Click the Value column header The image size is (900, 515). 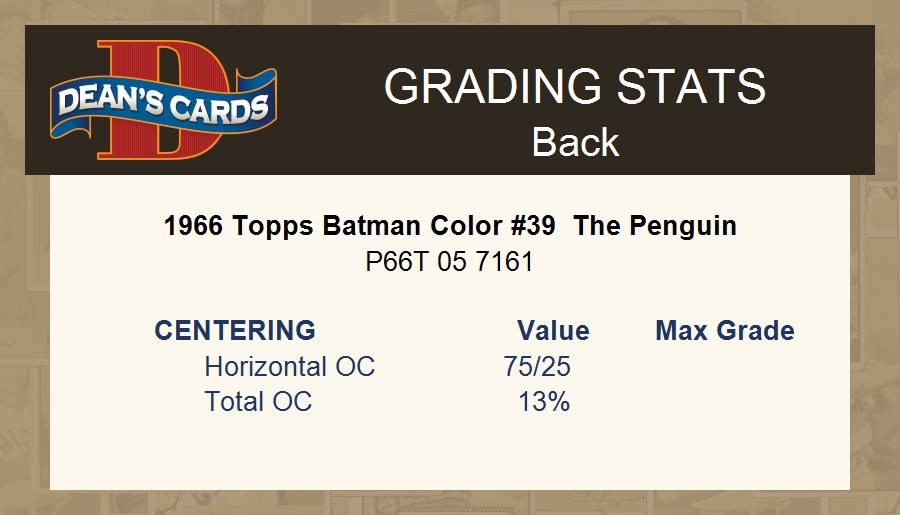click(553, 331)
